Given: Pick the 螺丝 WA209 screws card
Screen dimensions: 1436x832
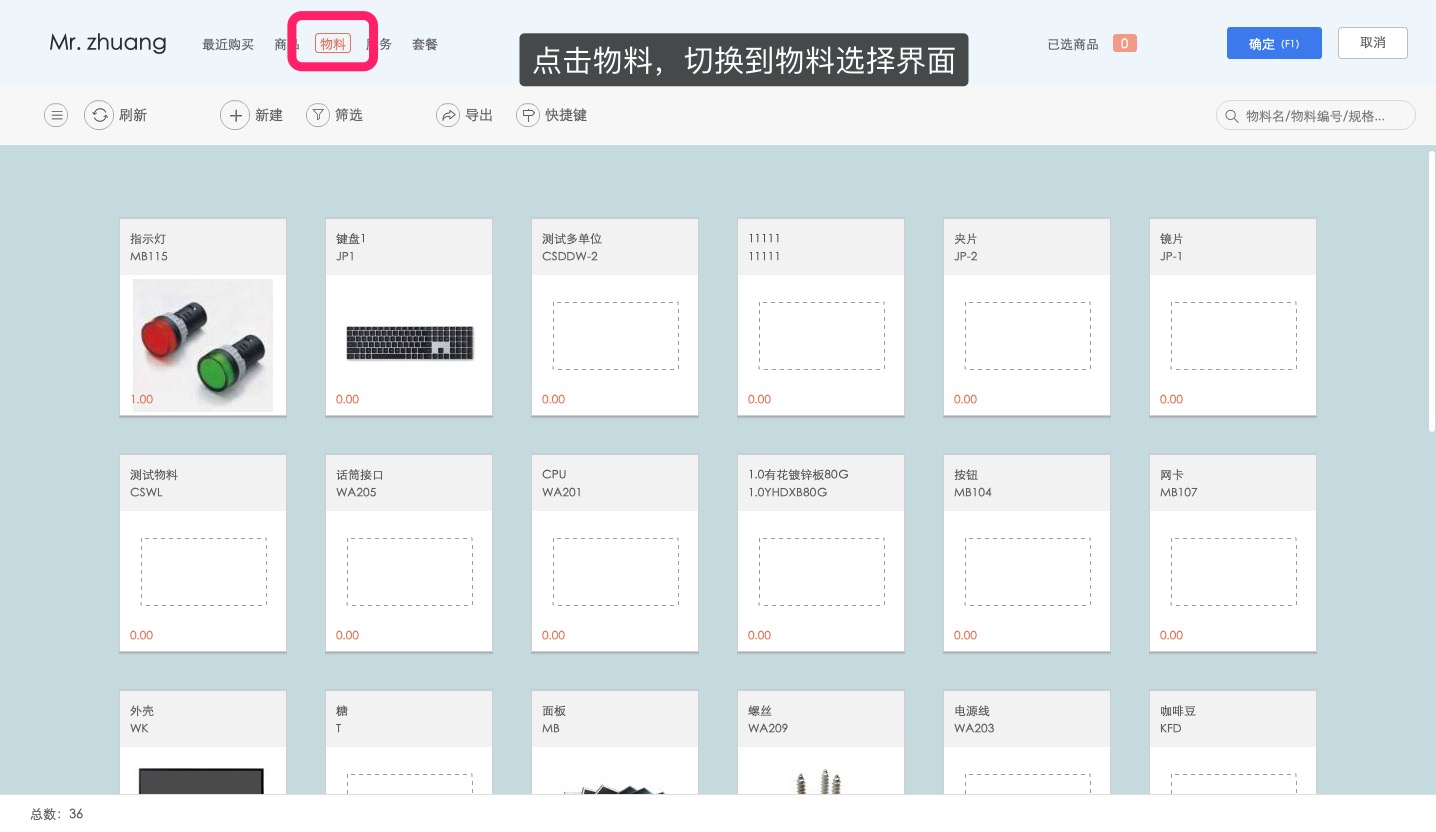Looking at the screenshot, I should [821, 743].
